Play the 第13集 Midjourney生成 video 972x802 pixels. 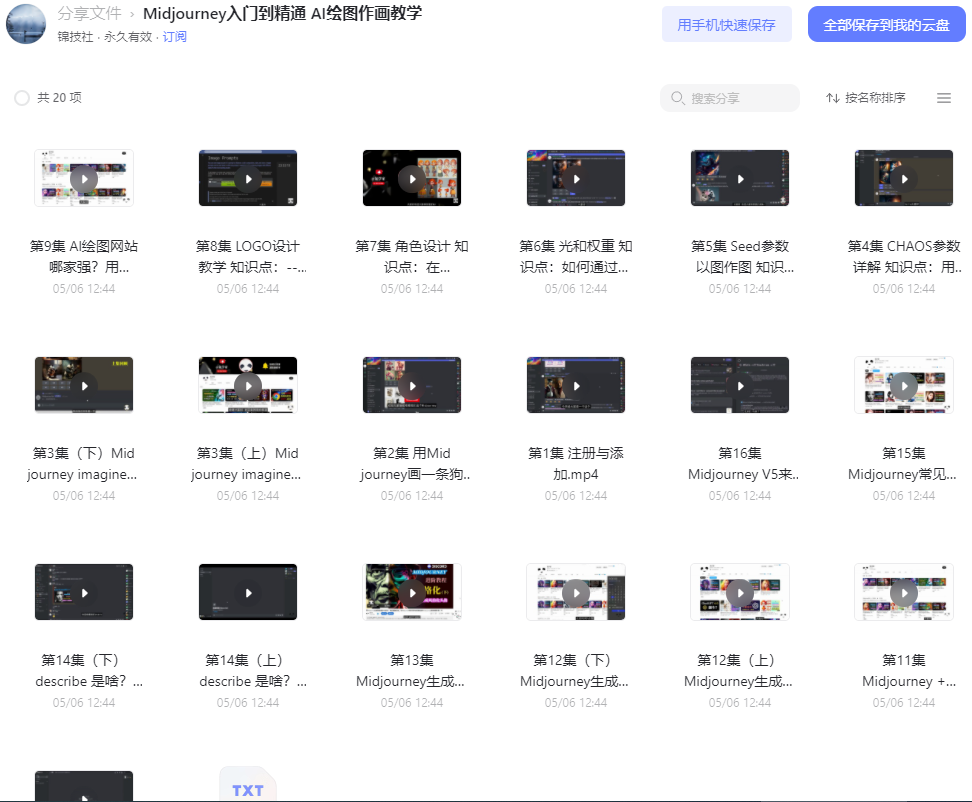(x=412, y=593)
